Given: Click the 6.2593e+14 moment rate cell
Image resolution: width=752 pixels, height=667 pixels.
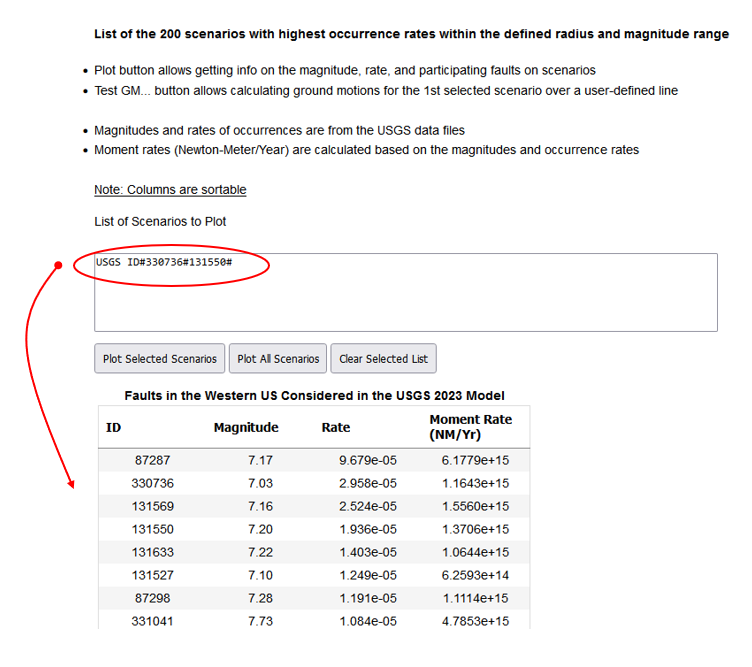Looking at the screenshot, I should [475, 576].
